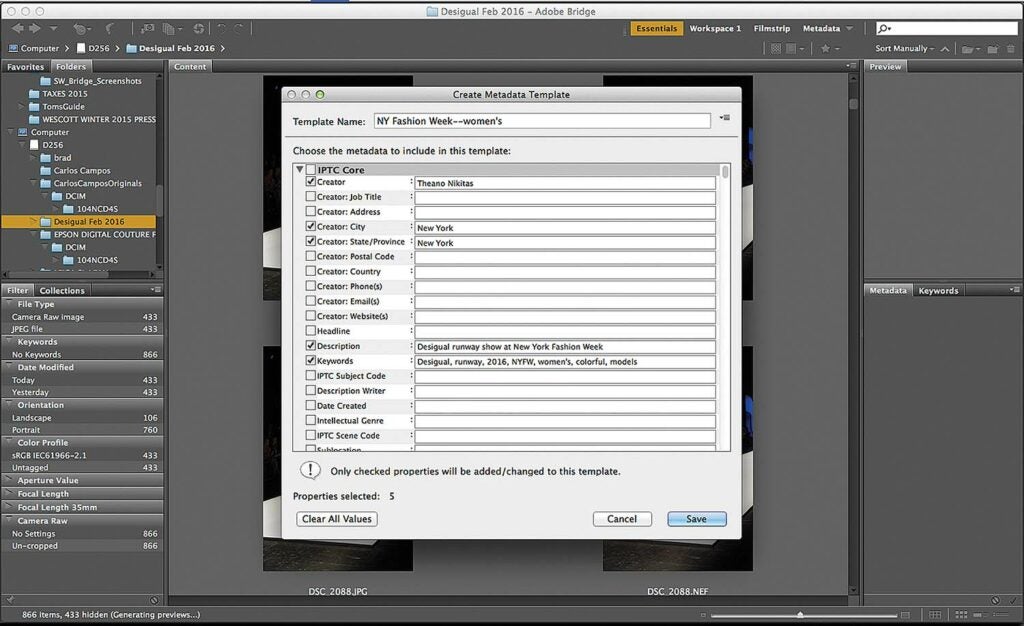Click the larger thumbnail size icon
This screenshot has width=1024, height=626.
point(905,615)
